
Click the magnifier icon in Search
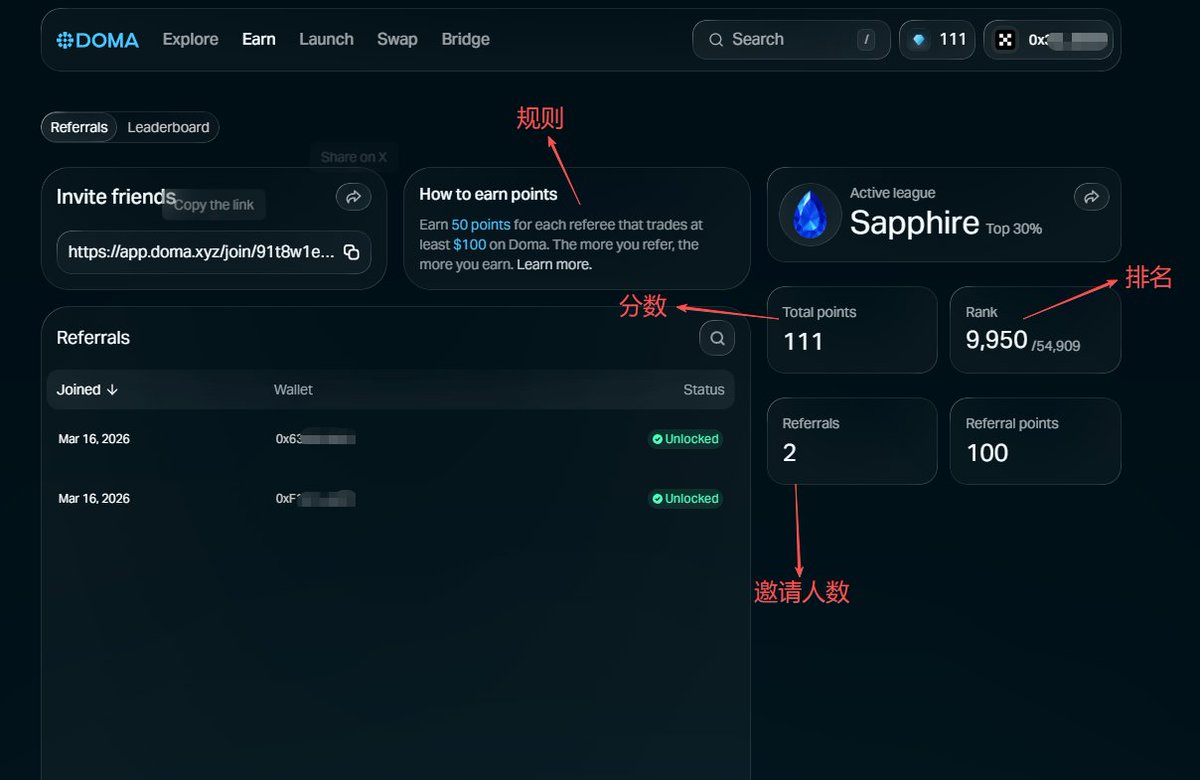(716, 40)
